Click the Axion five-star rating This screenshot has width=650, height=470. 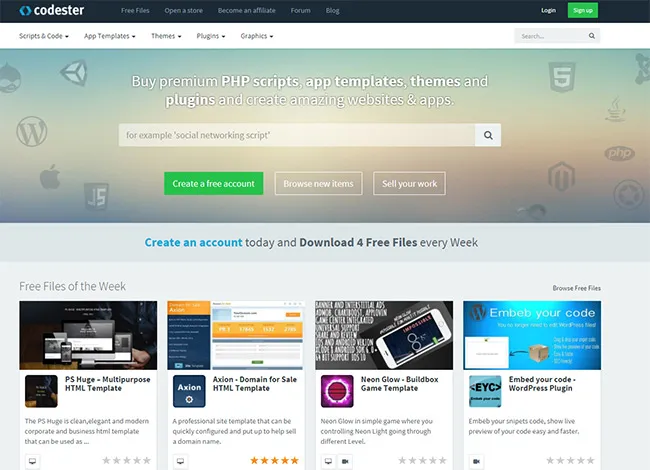point(275,461)
